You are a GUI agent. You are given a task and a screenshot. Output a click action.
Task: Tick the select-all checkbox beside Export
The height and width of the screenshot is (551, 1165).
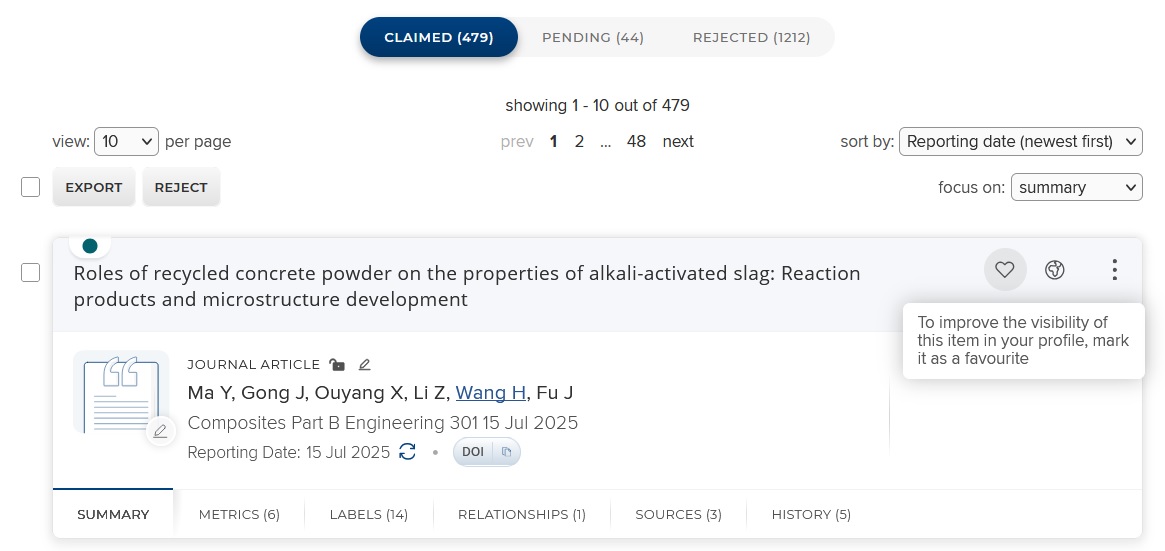[30, 187]
